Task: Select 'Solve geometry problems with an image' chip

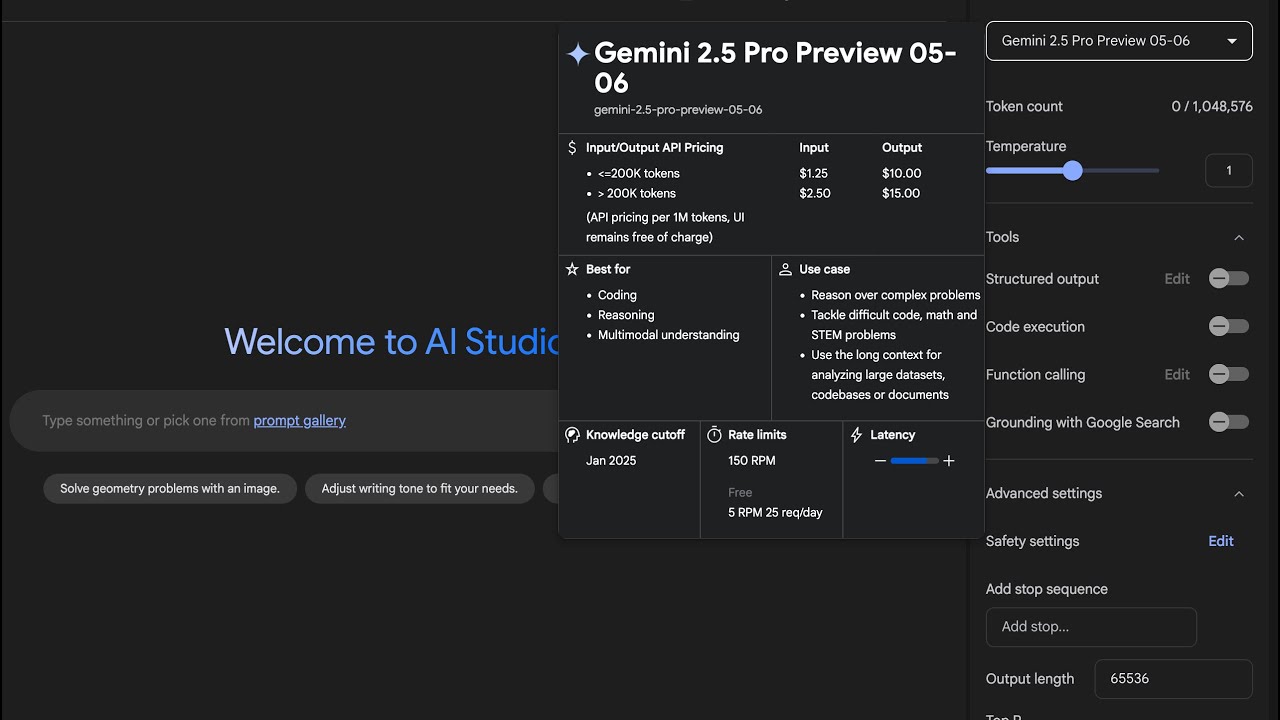Action: click(170, 489)
